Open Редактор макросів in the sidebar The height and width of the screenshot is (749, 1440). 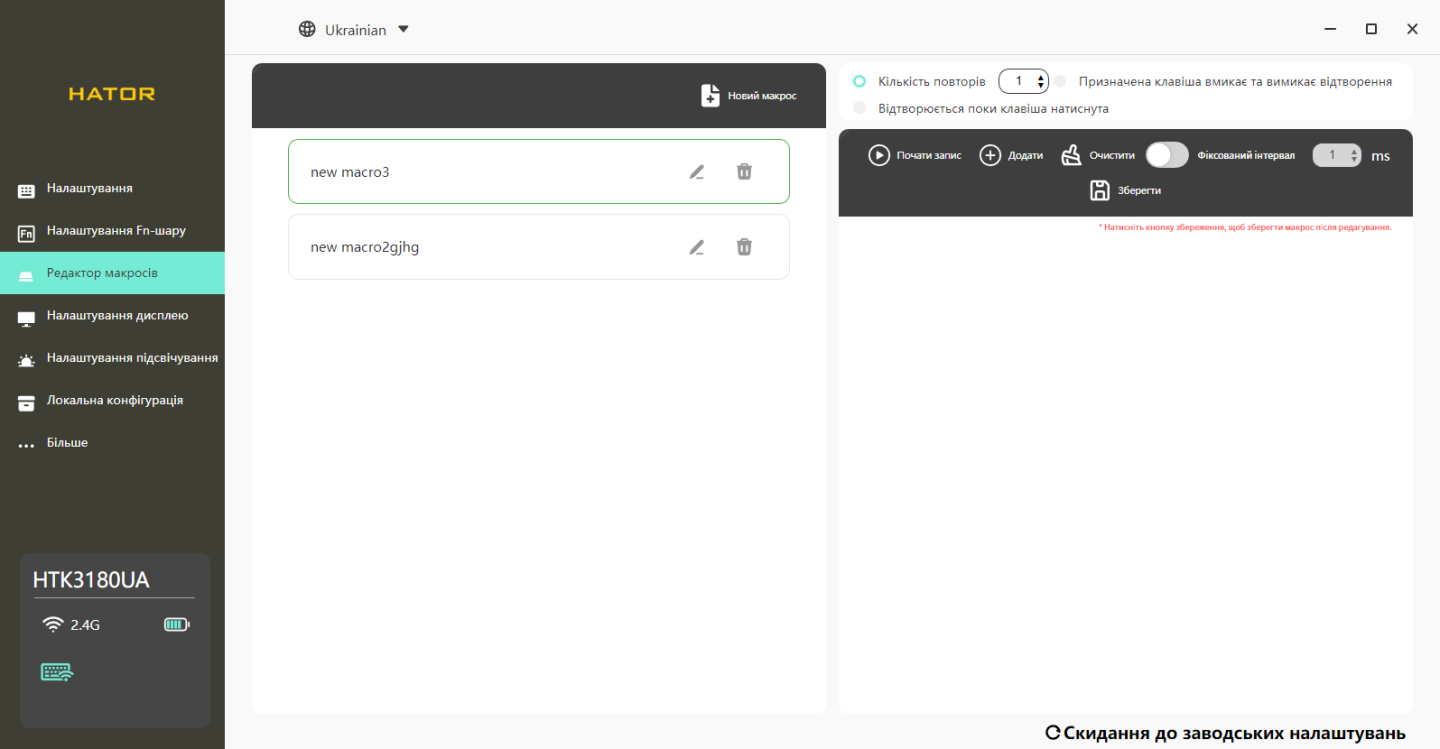112,273
